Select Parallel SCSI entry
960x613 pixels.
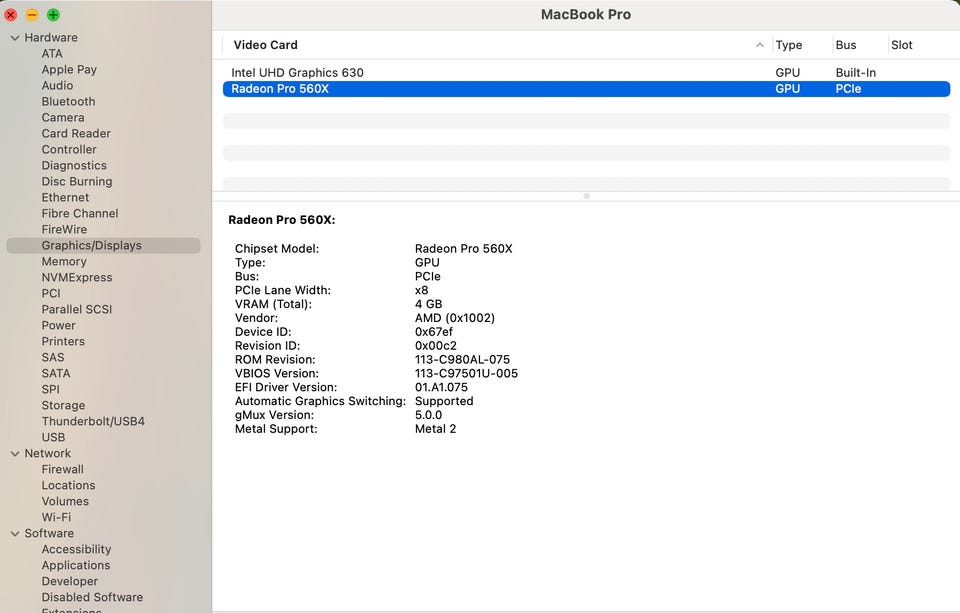[77, 309]
